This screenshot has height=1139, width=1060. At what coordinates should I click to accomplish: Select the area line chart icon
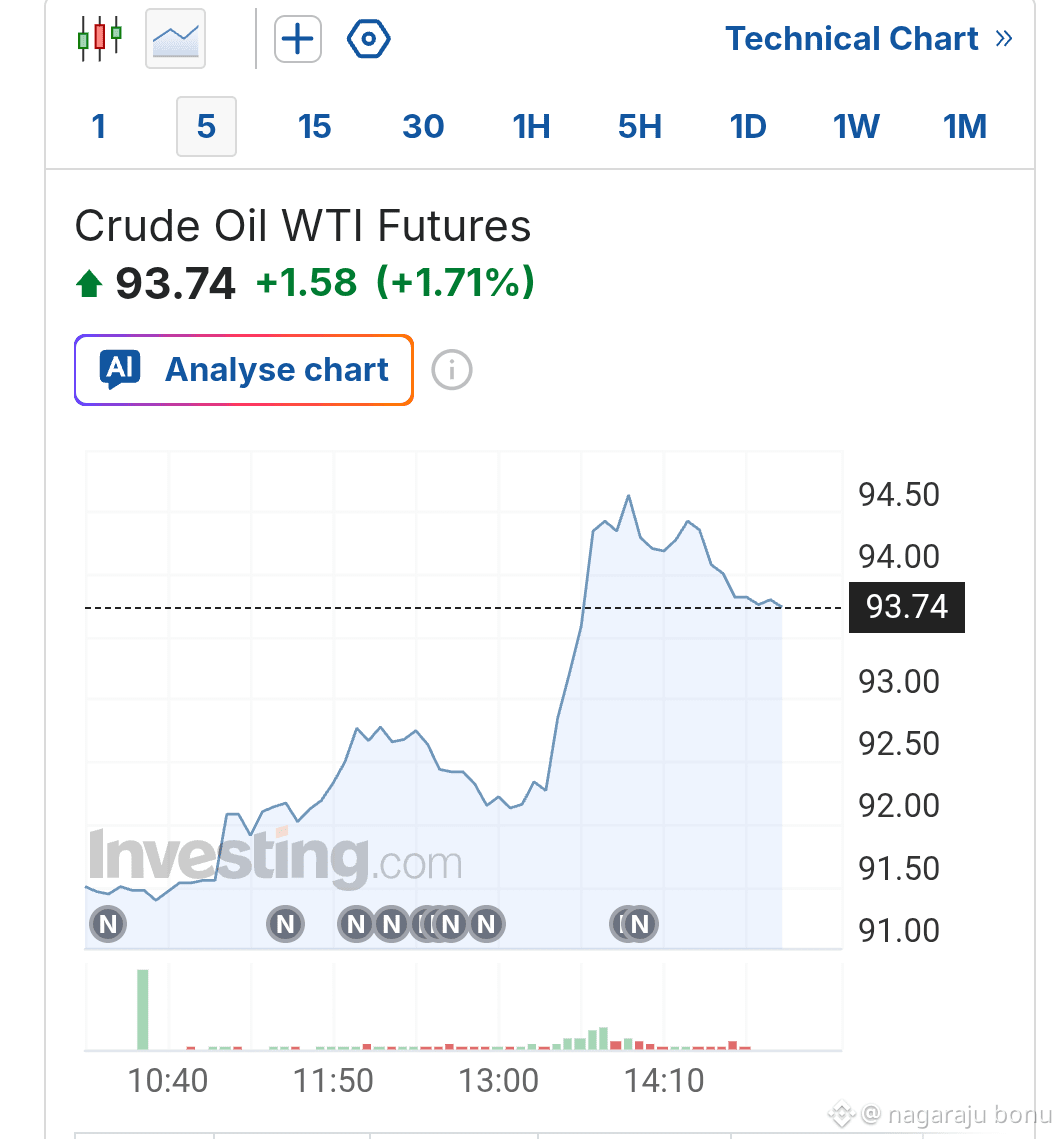coord(176,39)
